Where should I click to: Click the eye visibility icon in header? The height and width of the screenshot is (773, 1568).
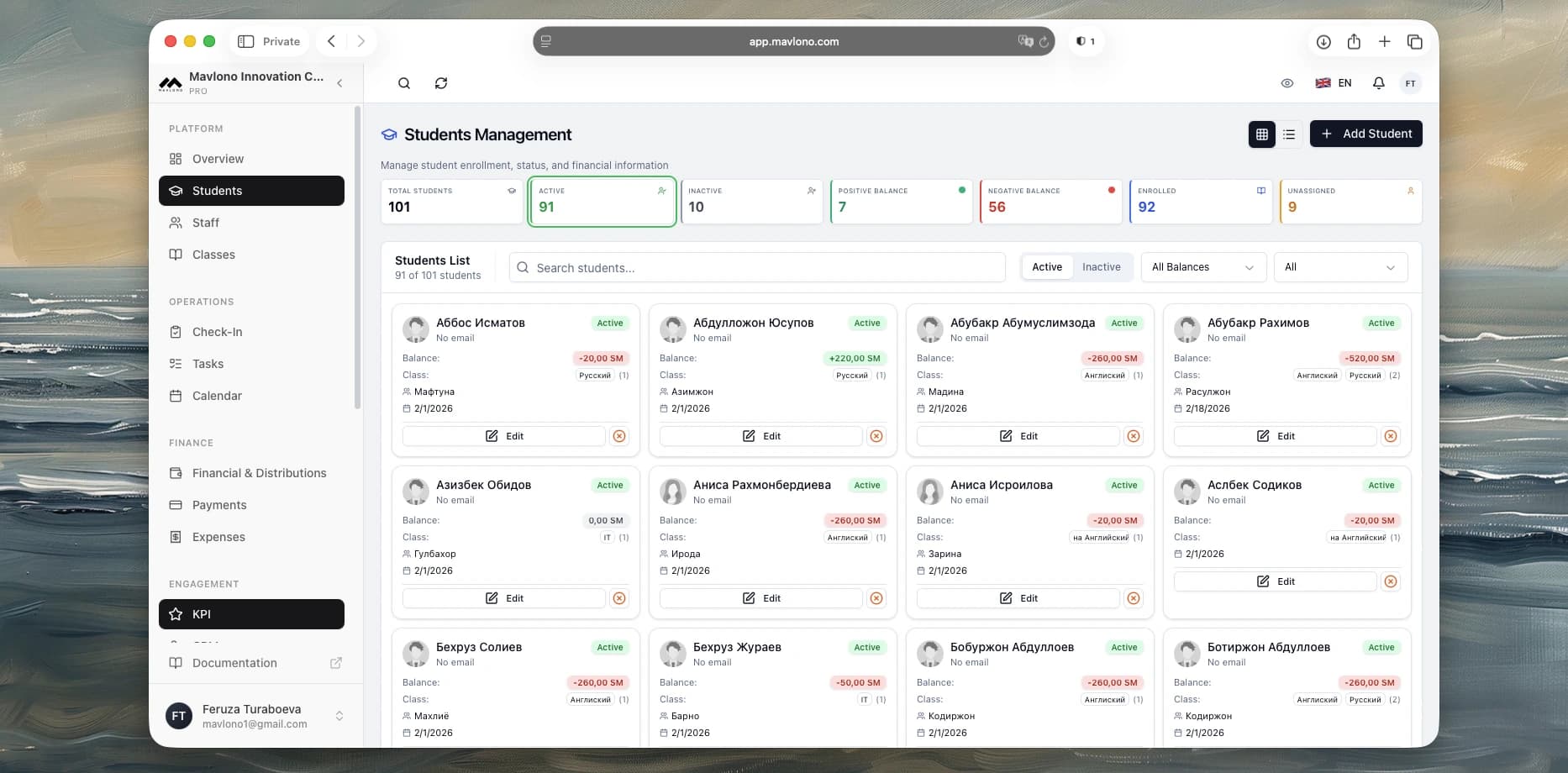[x=1286, y=83]
